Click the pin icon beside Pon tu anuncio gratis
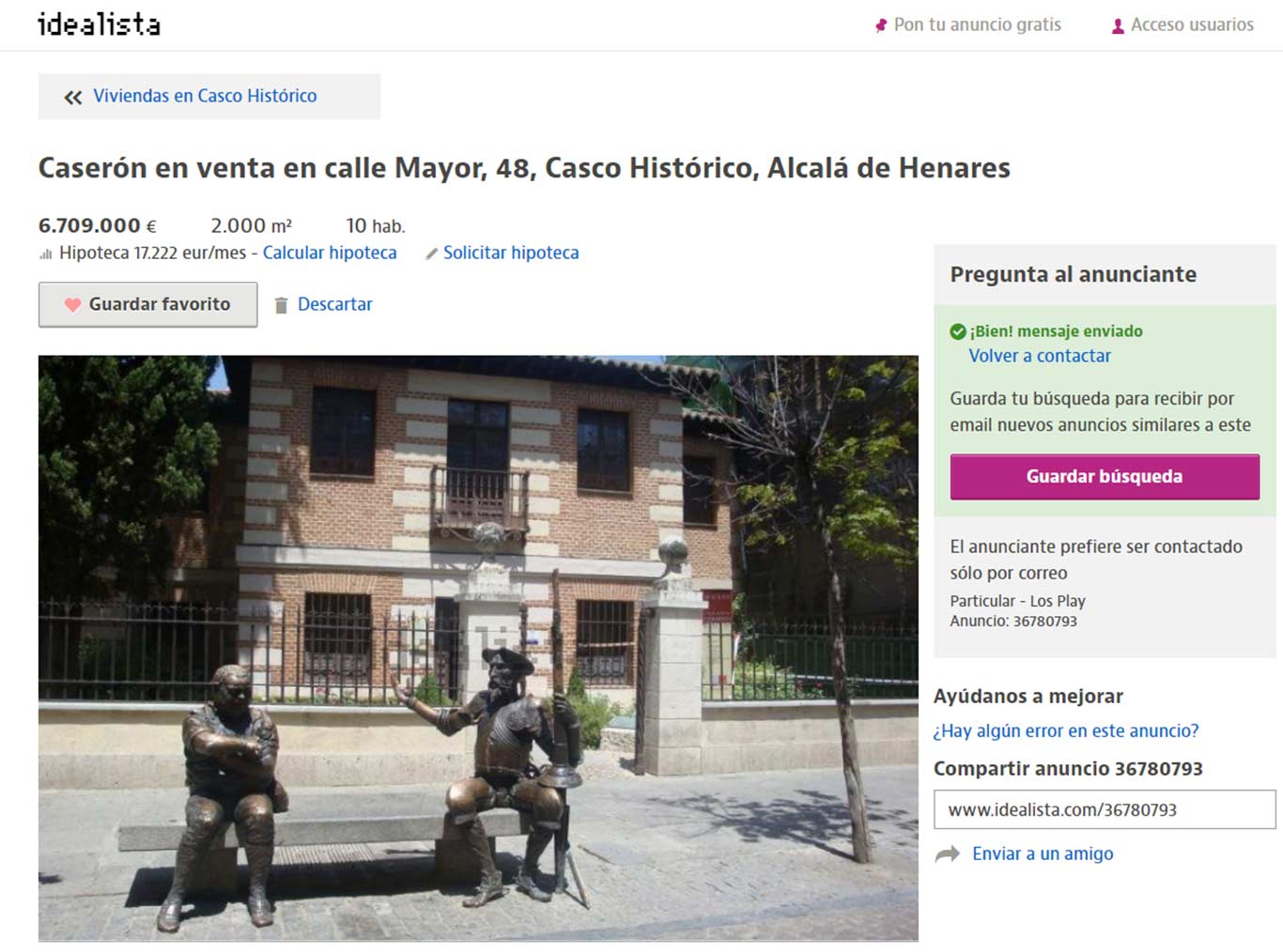 tap(881, 25)
